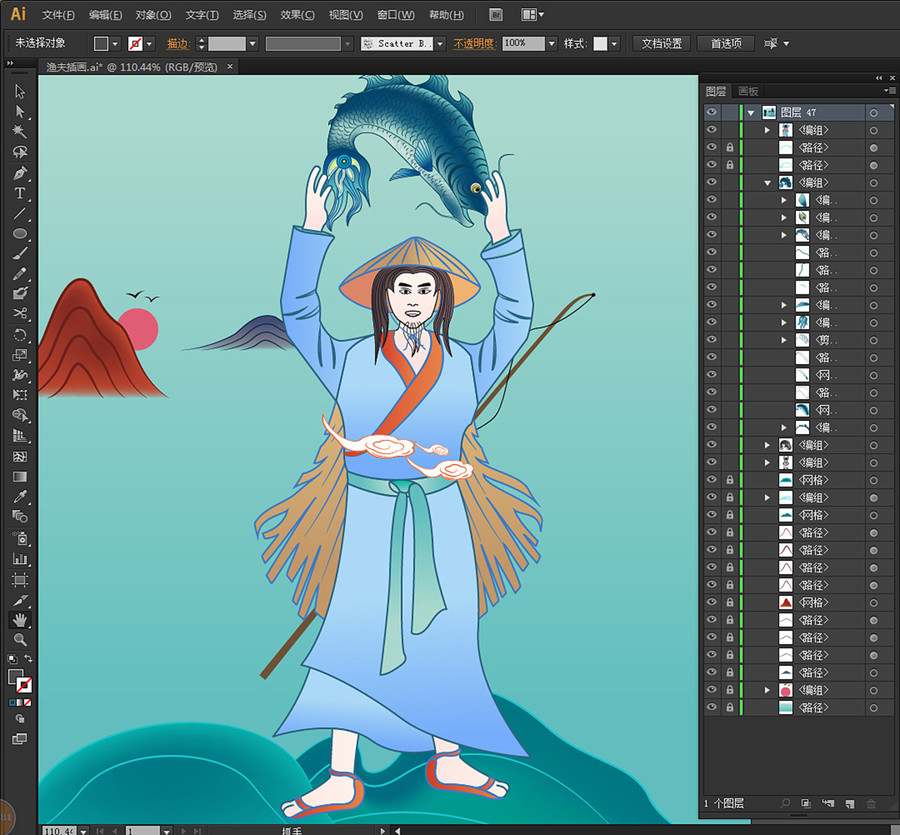900x835 pixels.
Task: Open the stroke weight dropdown
Action: (x=253, y=44)
